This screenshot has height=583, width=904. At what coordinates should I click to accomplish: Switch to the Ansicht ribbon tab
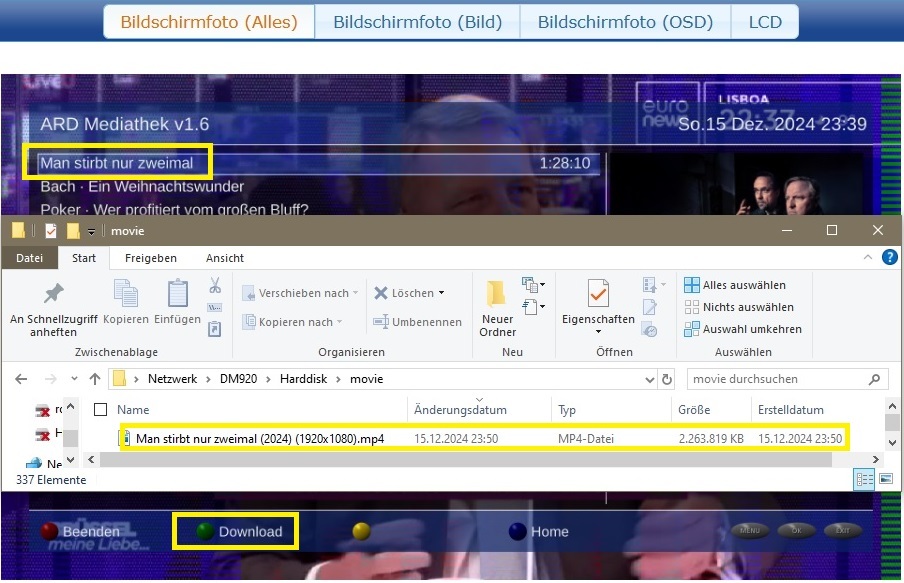coord(225,258)
